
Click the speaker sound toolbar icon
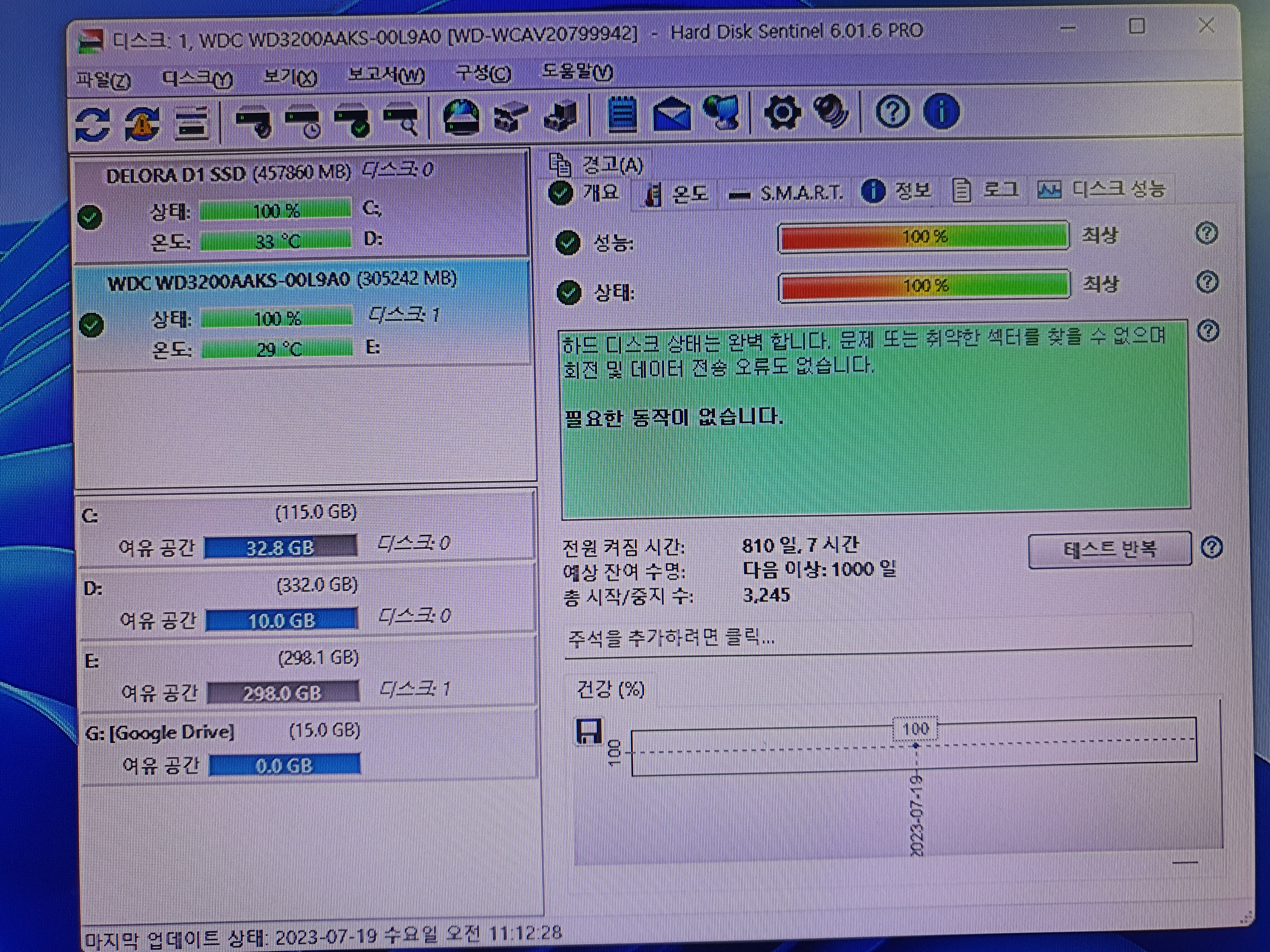point(831,111)
